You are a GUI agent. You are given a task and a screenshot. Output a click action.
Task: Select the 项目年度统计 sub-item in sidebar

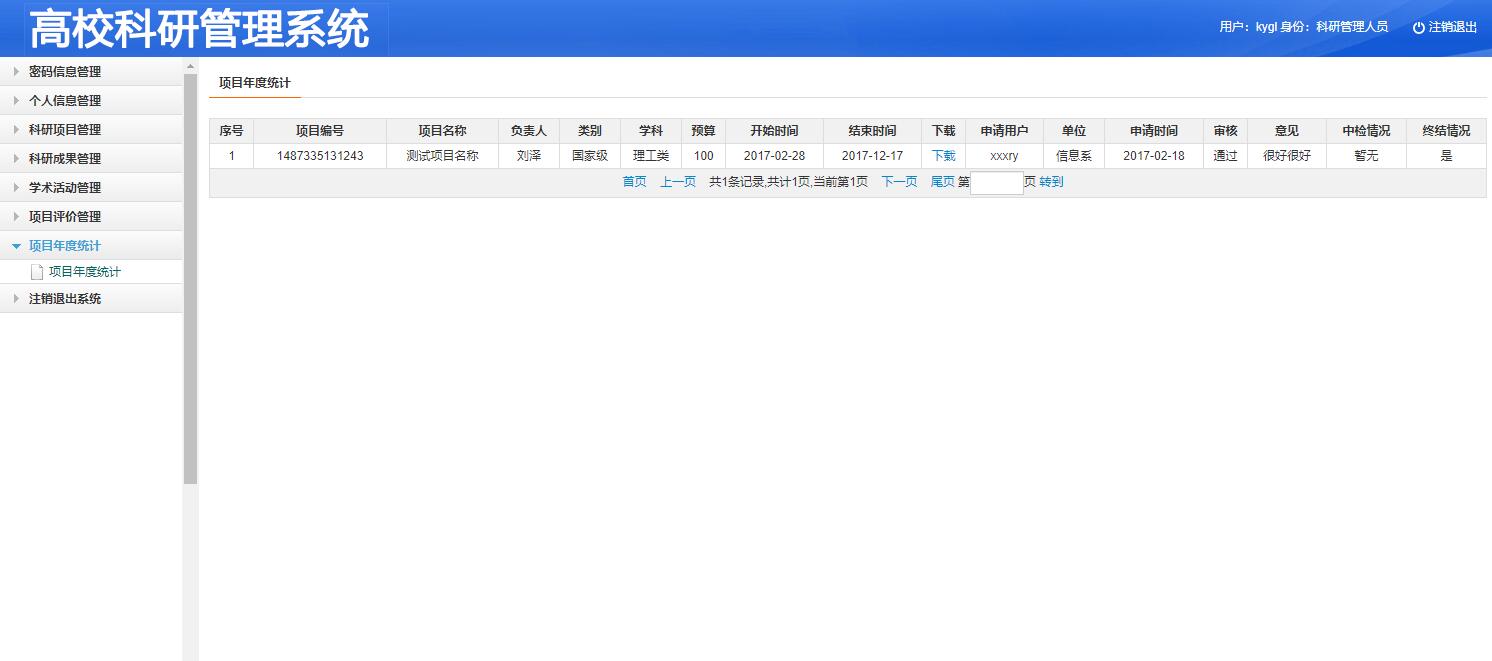pos(85,272)
